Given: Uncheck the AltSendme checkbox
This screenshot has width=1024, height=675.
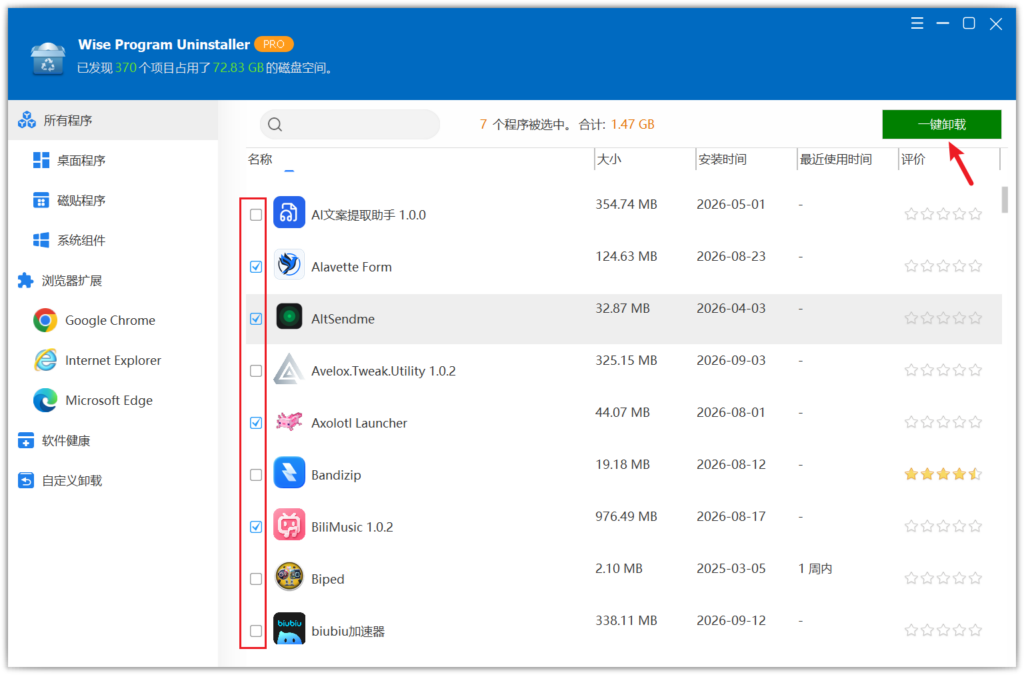Looking at the screenshot, I should [x=256, y=319].
